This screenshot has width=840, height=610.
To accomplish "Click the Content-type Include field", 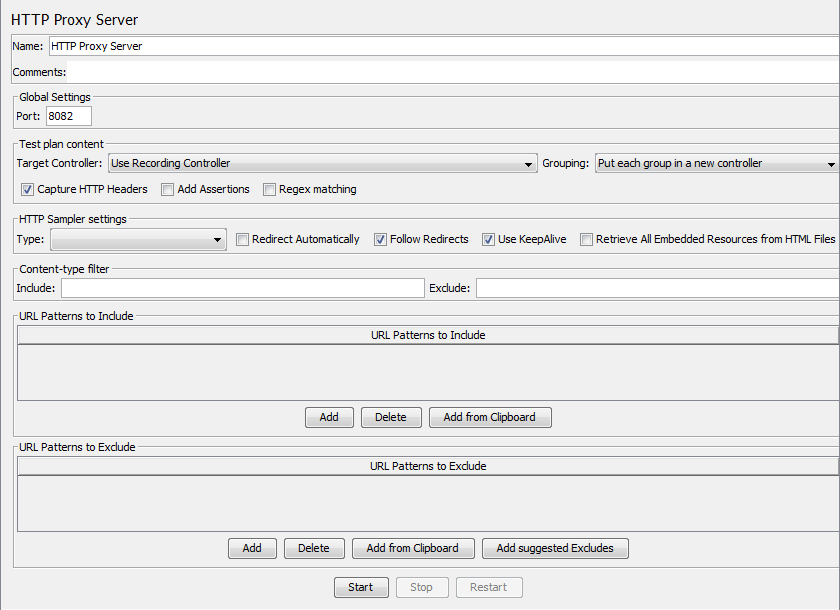I will (243, 288).
